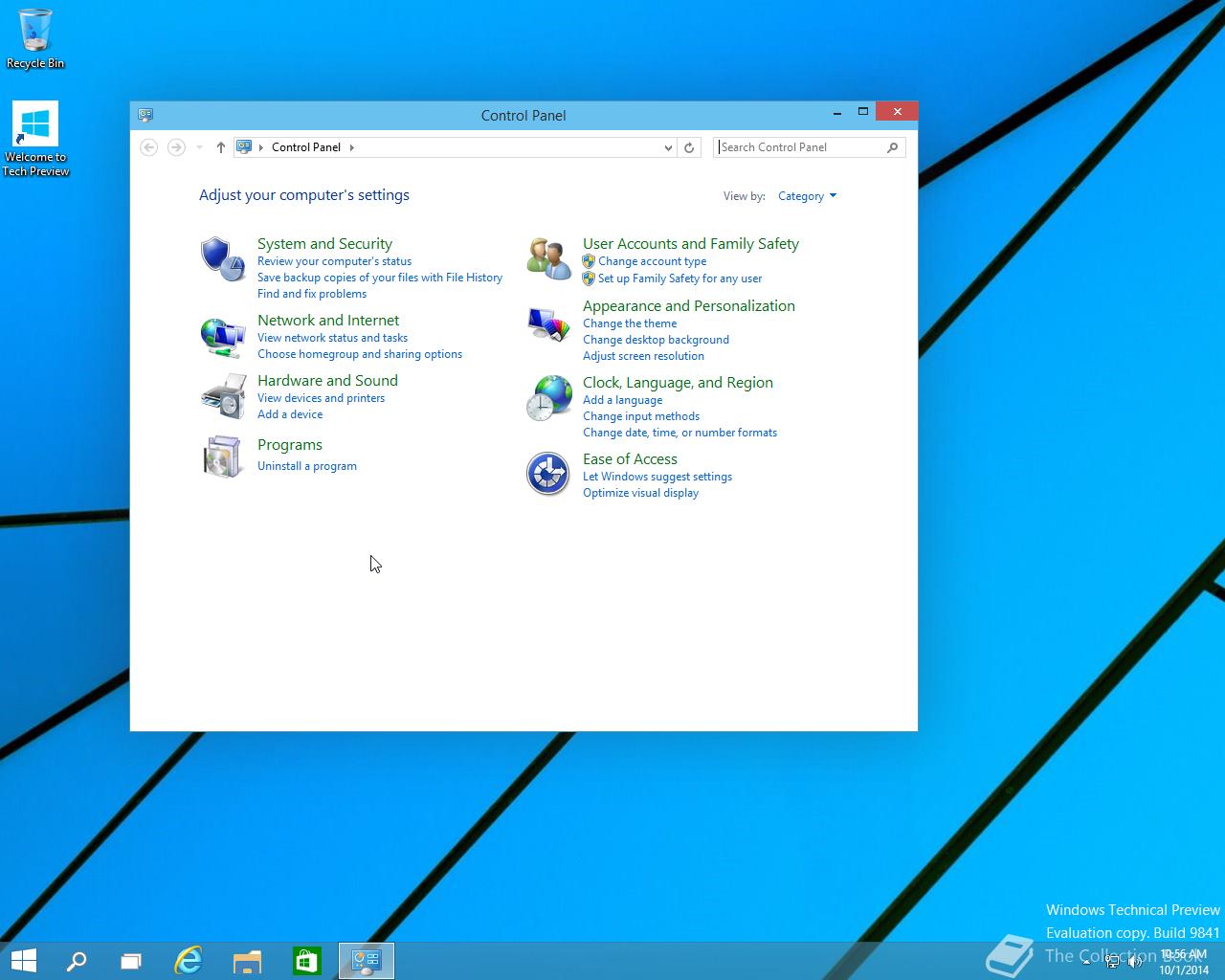Click Save backup copies with File History
Screen dimensions: 1225x980
(380, 278)
